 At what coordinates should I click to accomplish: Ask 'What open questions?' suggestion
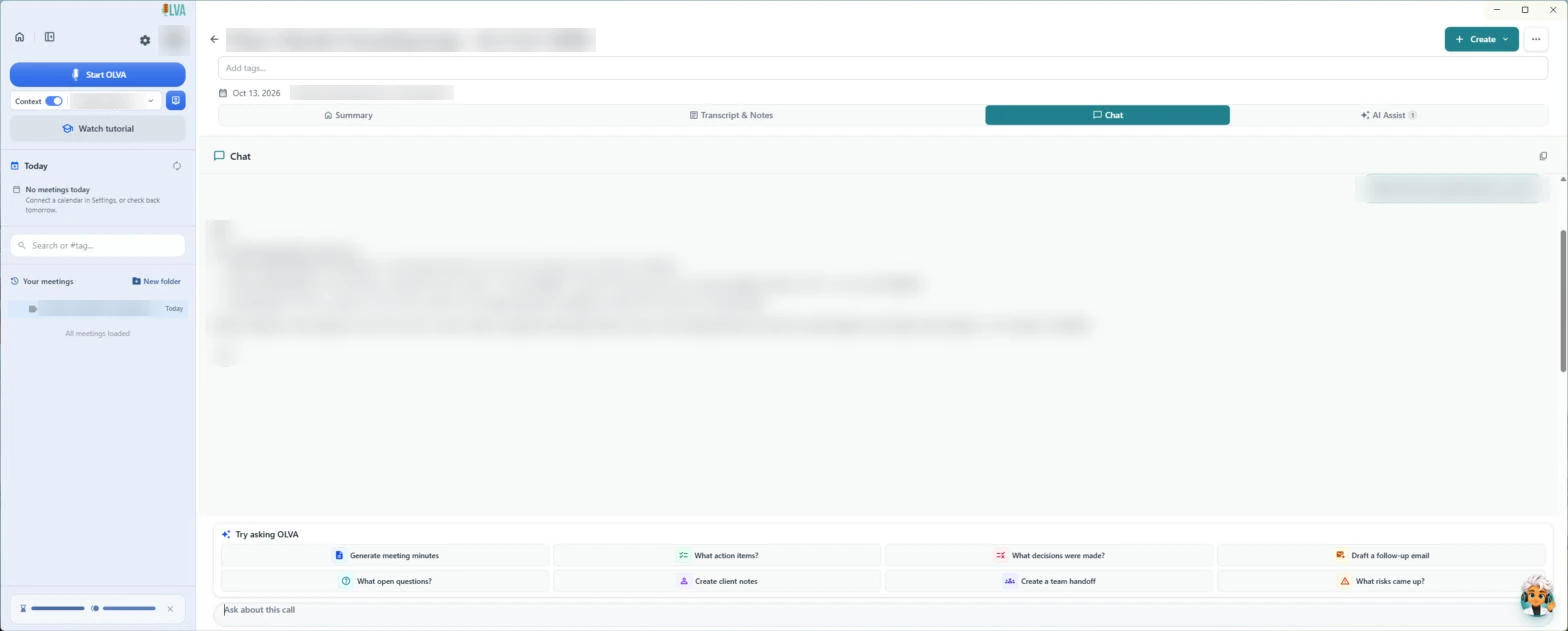pos(385,581)
